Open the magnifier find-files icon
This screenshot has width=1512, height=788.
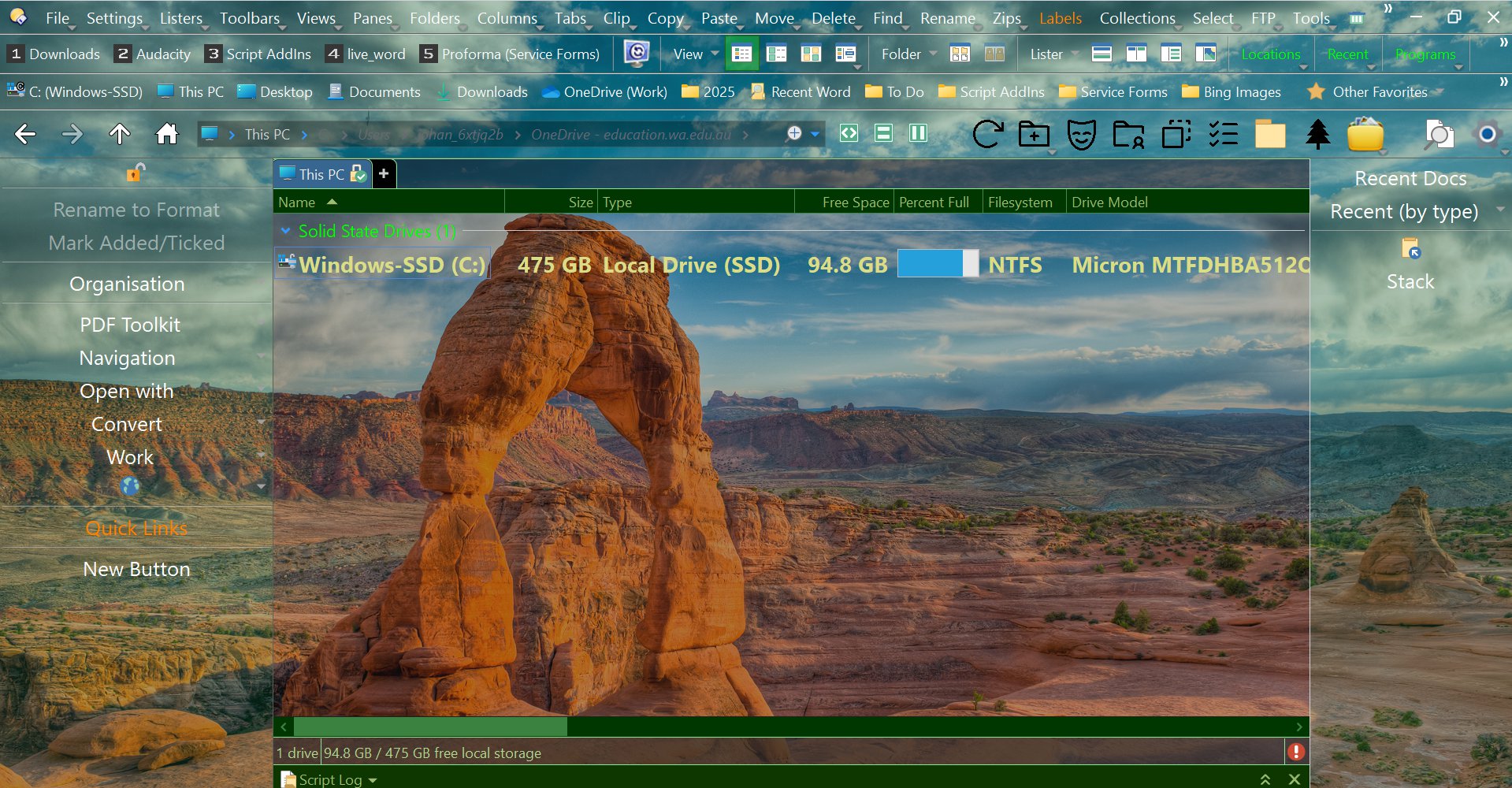click(x=1438, y=135)
